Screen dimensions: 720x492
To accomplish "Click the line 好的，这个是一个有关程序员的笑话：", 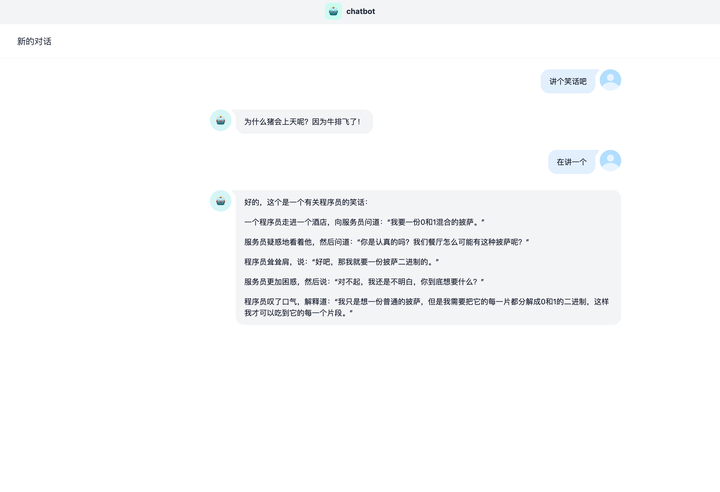I will [306, 202].
